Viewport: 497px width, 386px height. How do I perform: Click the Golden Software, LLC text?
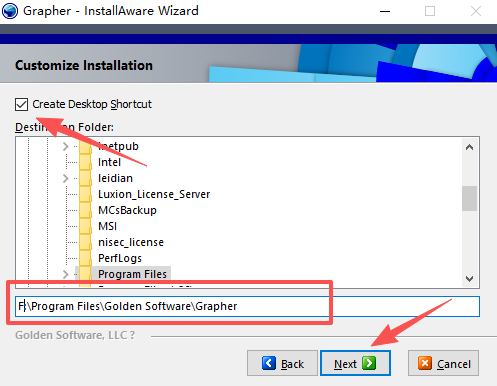click(x=75, y=335)
